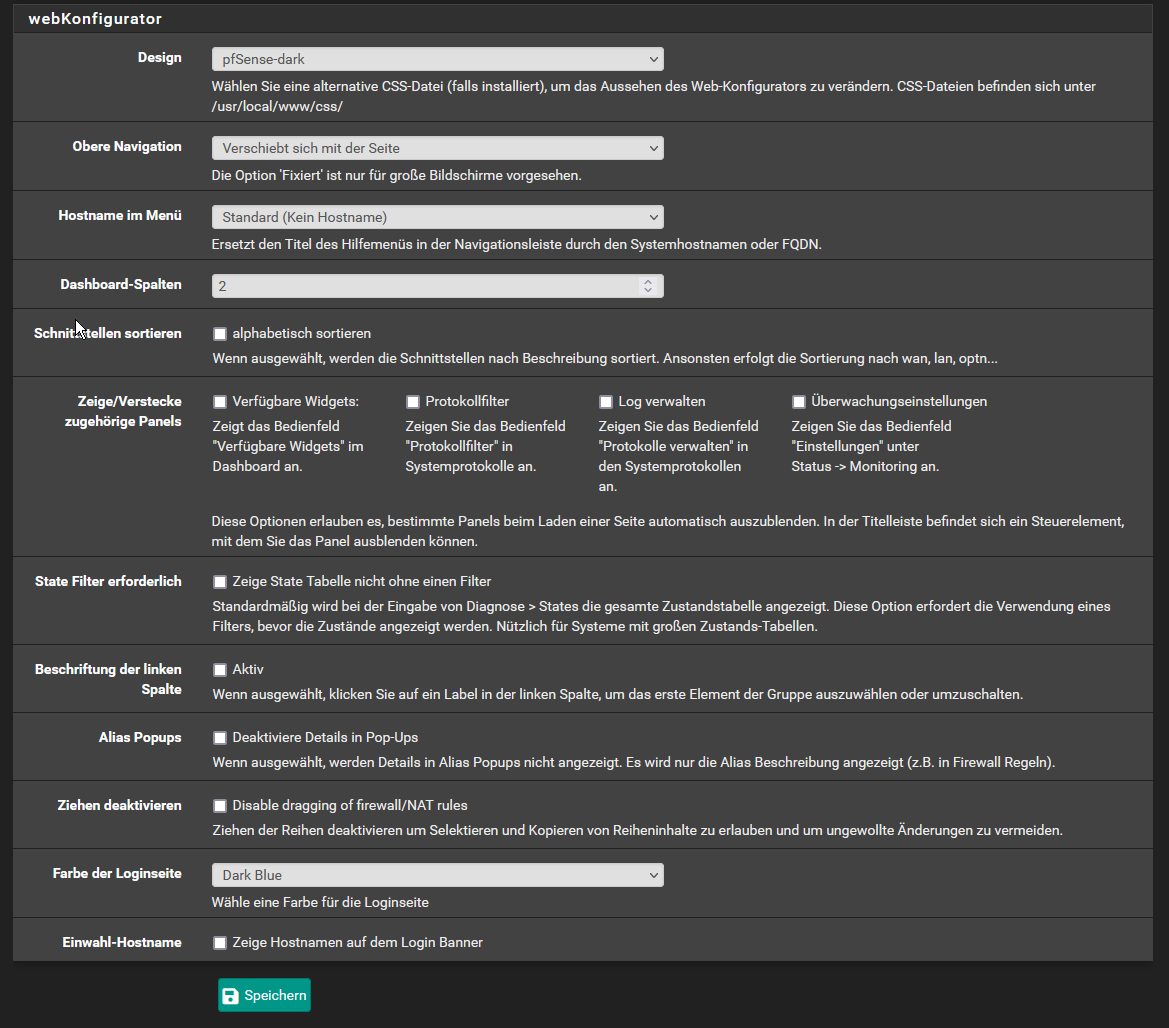Click the Dashboard-Spalten stepper arrows
Screen dimensions: 1169x1028
coord(648,286)
